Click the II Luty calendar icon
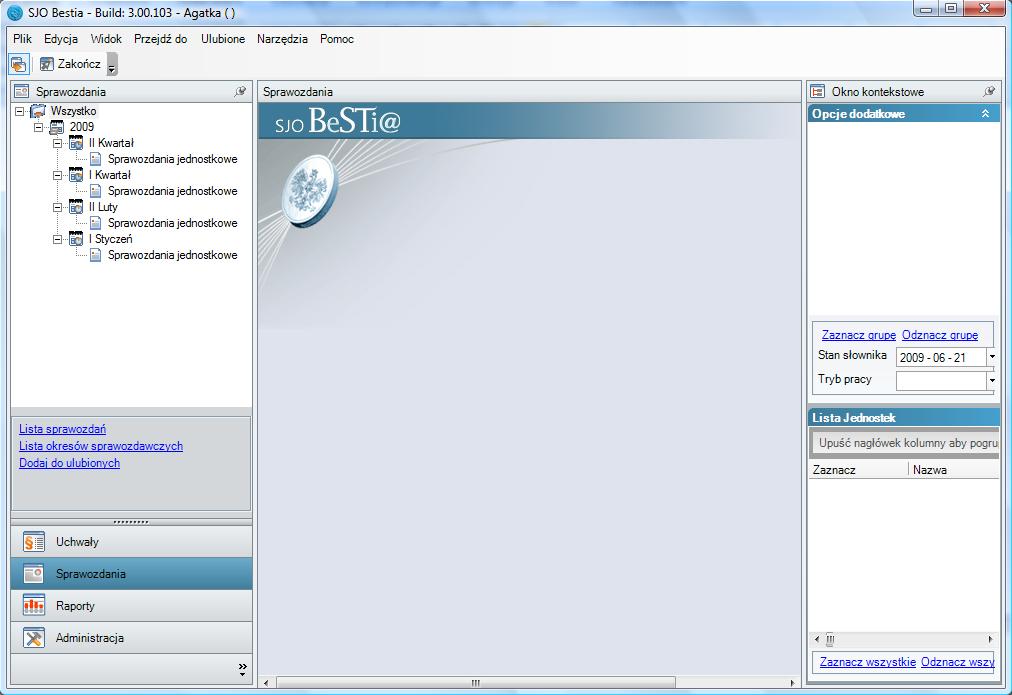1012x695 pixels. (76, 207)
